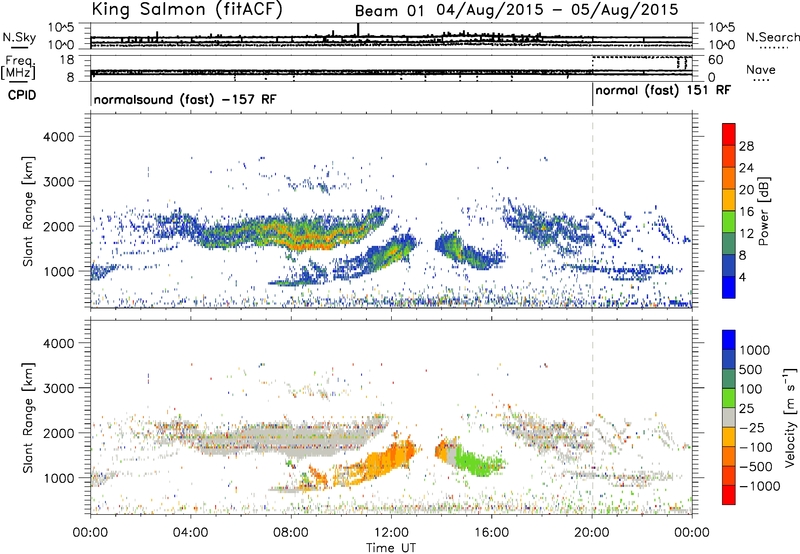Click the '16' label on the power color bar

point(746,212)
